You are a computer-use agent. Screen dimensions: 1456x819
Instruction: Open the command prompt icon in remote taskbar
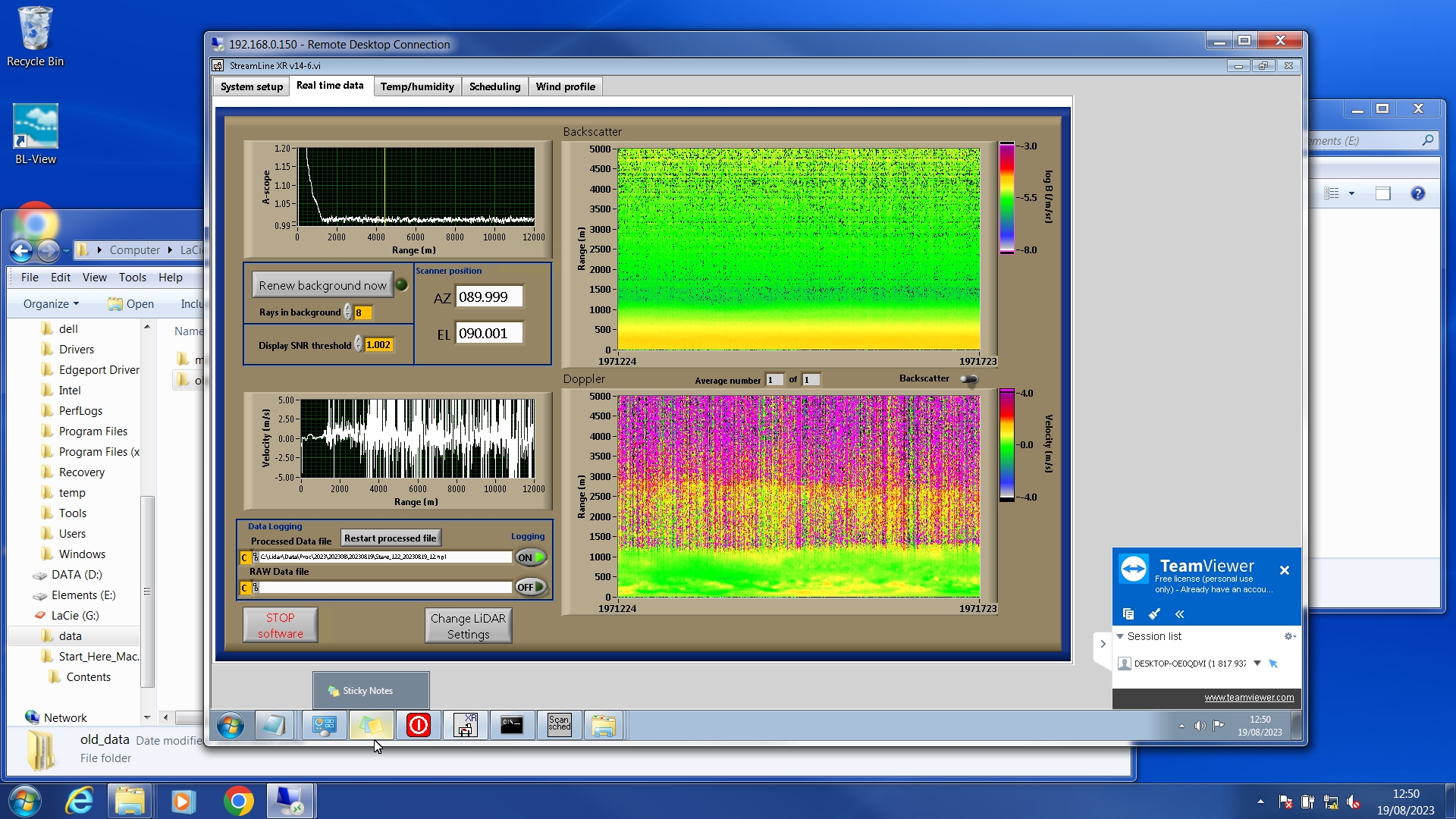coord(512,725)
